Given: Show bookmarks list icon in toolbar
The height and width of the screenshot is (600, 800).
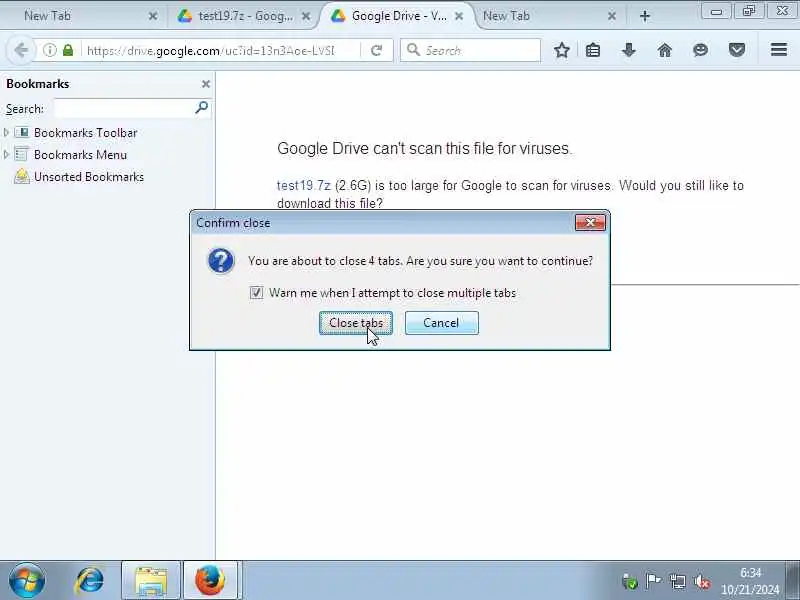Looking at the screenshot, I should pos(593,50).
